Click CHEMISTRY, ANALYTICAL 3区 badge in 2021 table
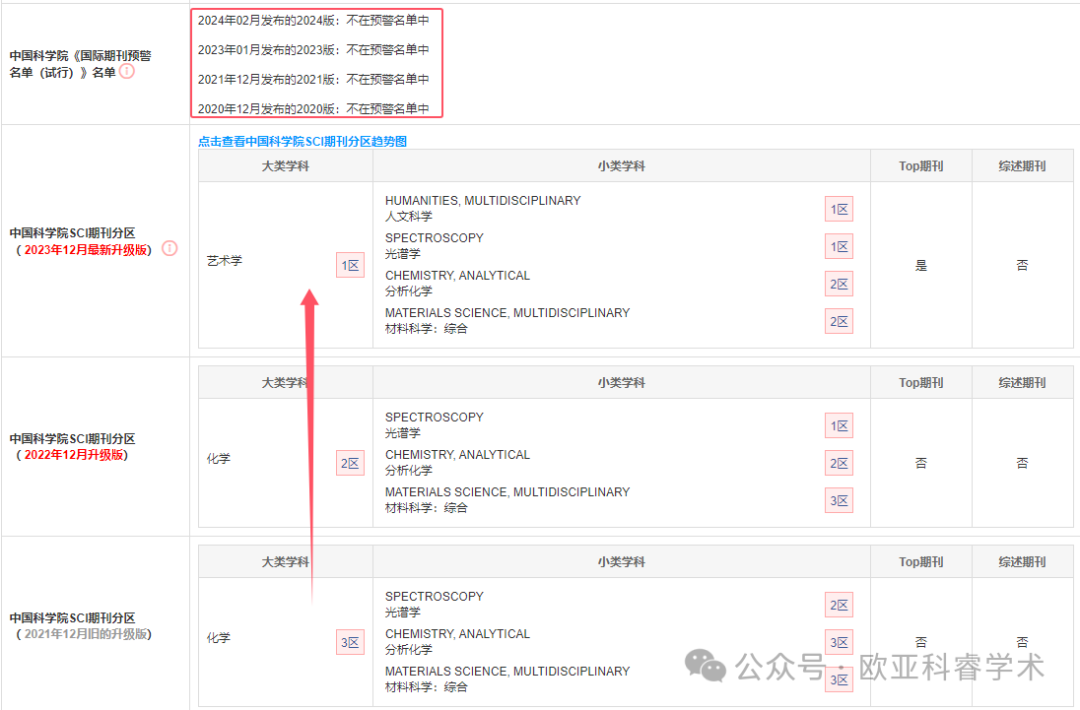 [839, 643]
